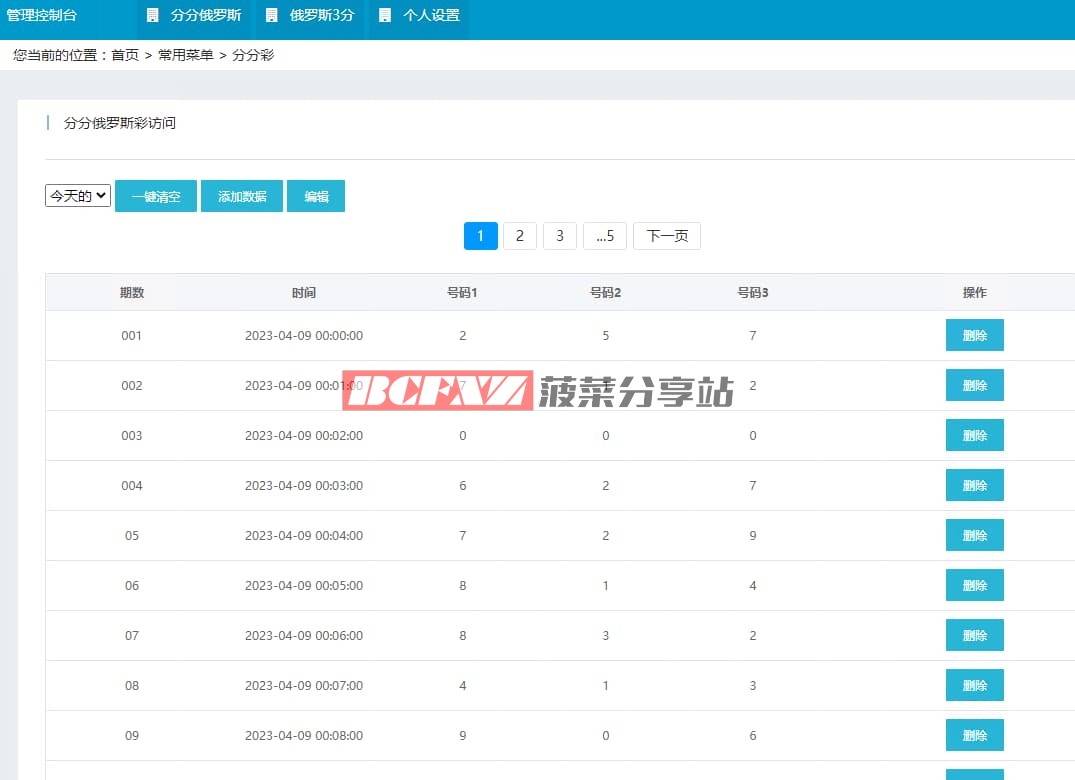Select current page 1 in pagination
This screenshot has height=780, width=1075.
coord(480,236)
